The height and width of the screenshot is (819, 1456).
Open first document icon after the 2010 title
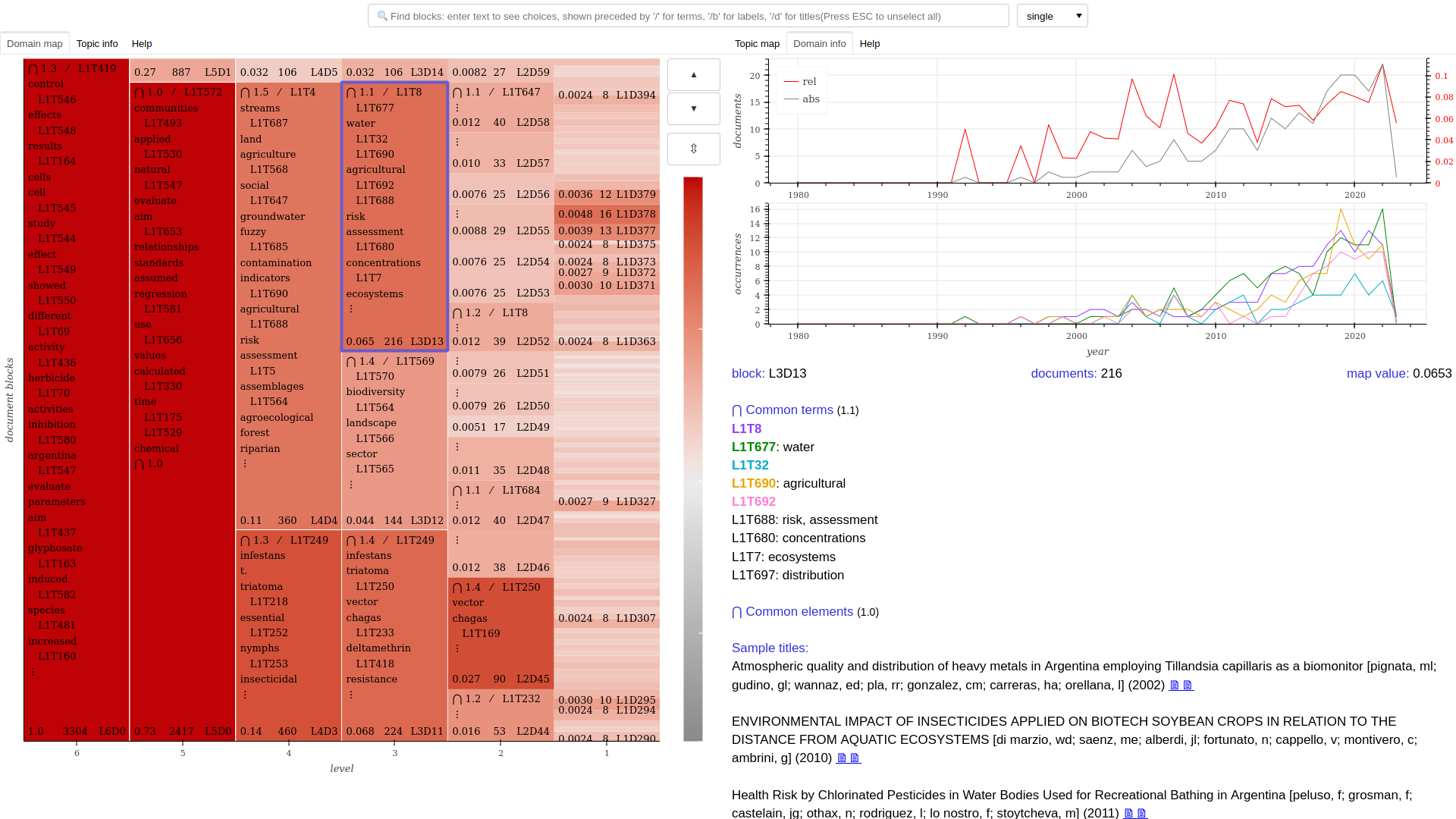click(x=841, y=758)
